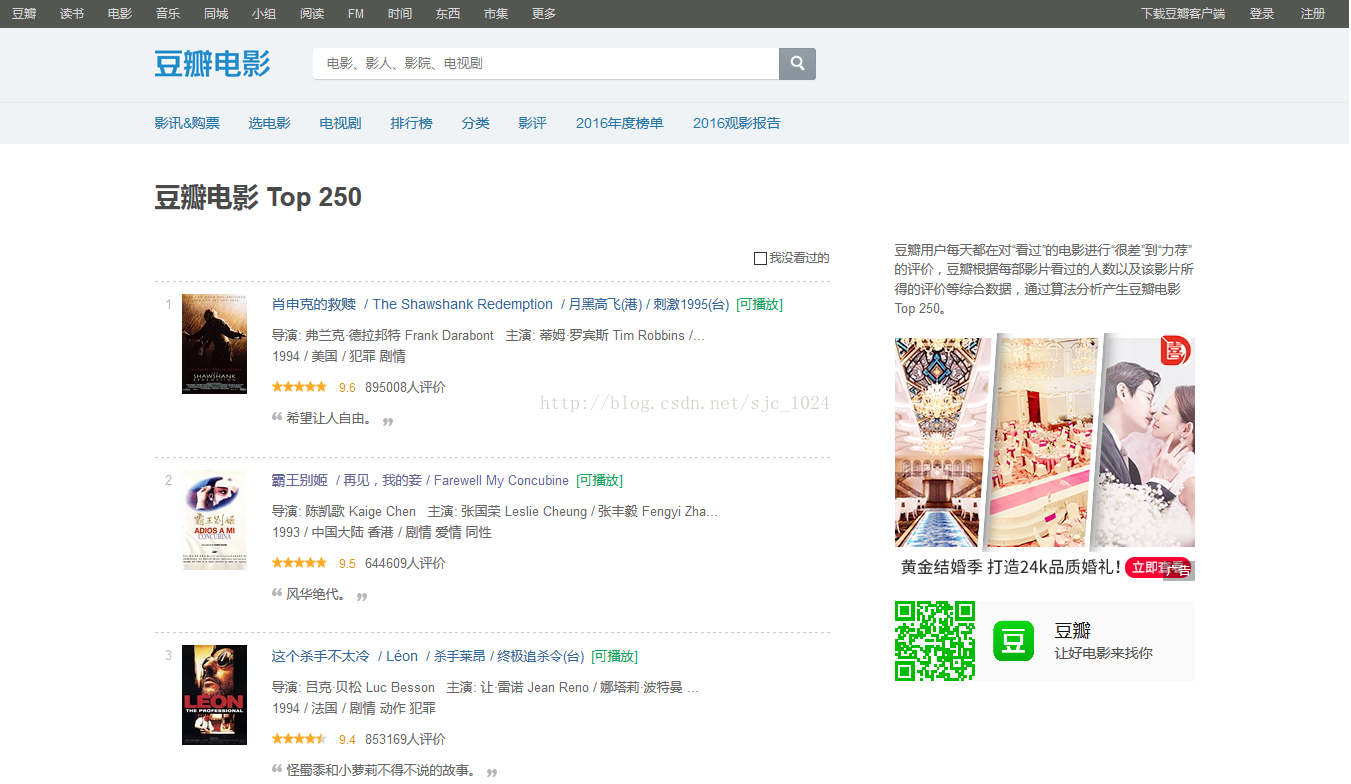Click the quote 风华绝代。

(x=316, y=594)
